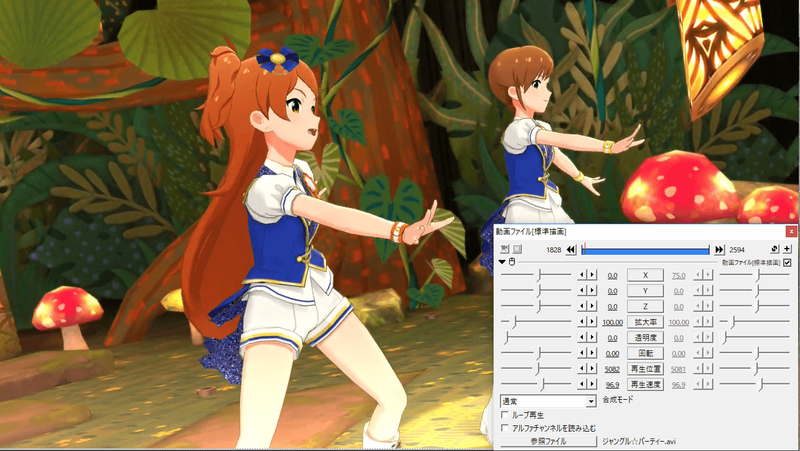800x451 pixels.
Task: Decrease 拡大率 value with left arrow
Action: (581, 322)
